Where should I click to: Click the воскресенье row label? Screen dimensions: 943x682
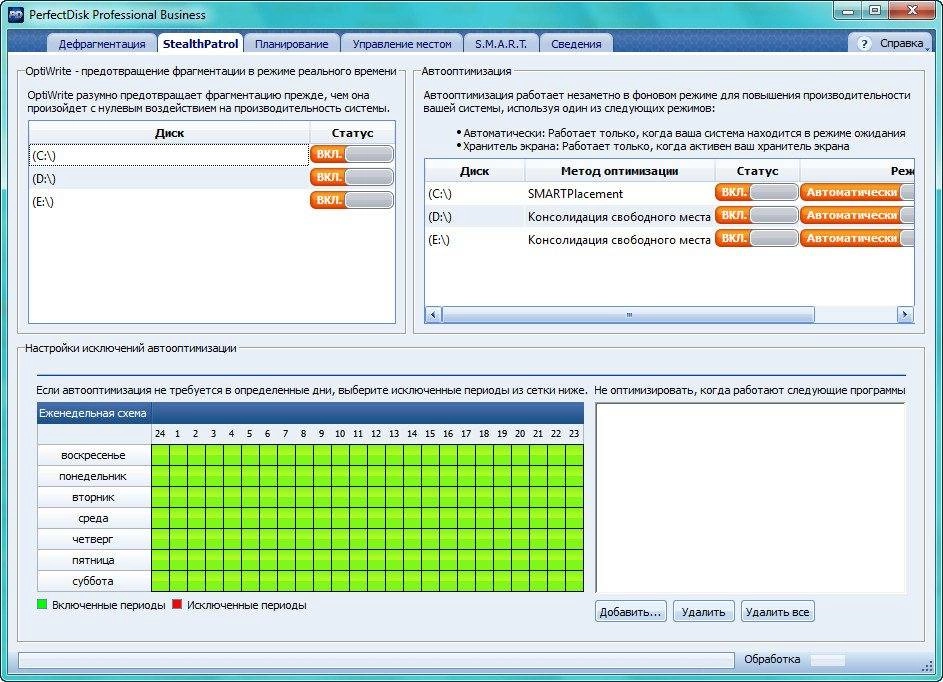pos(93,455)
